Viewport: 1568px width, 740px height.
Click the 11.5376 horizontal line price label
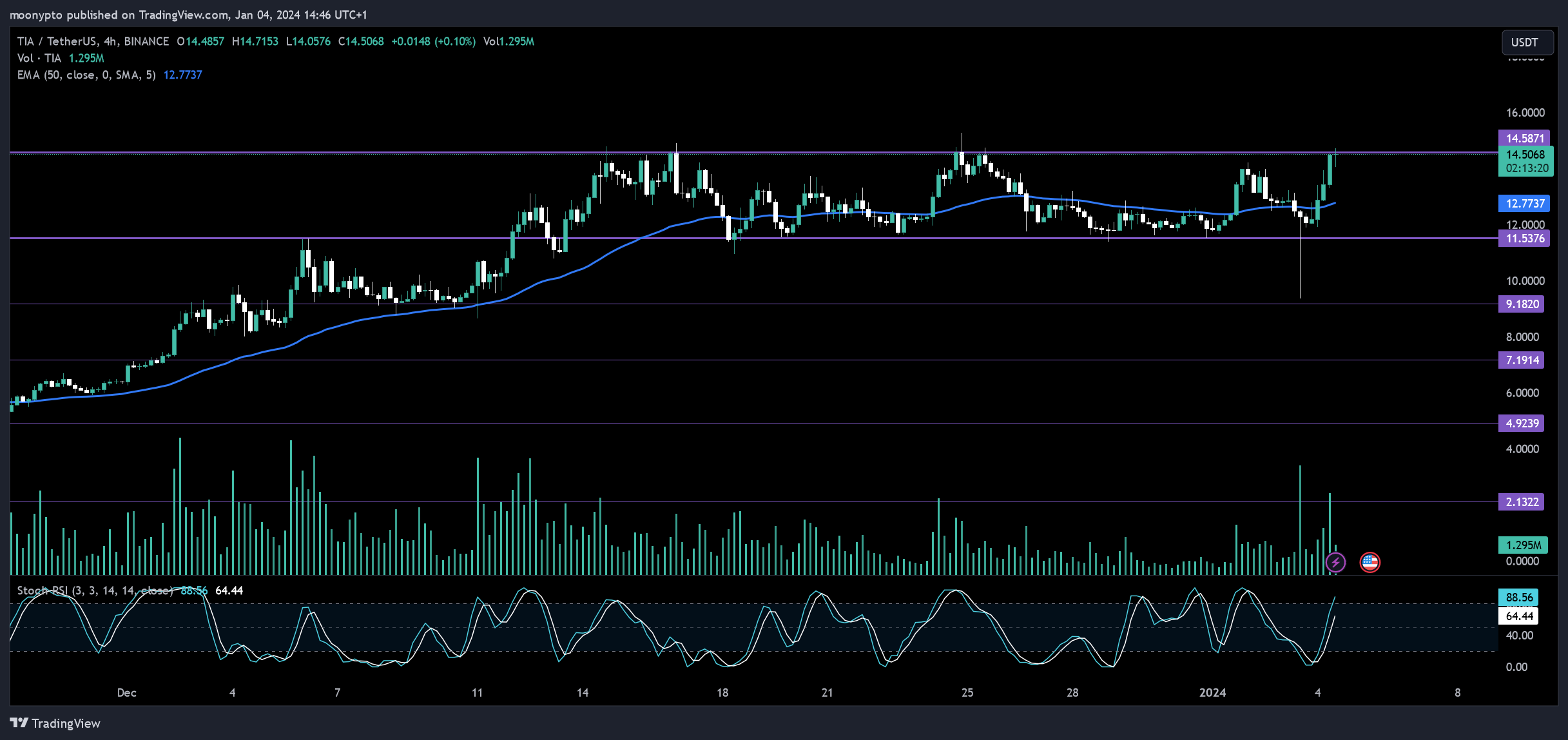(x=1524, y=239)
